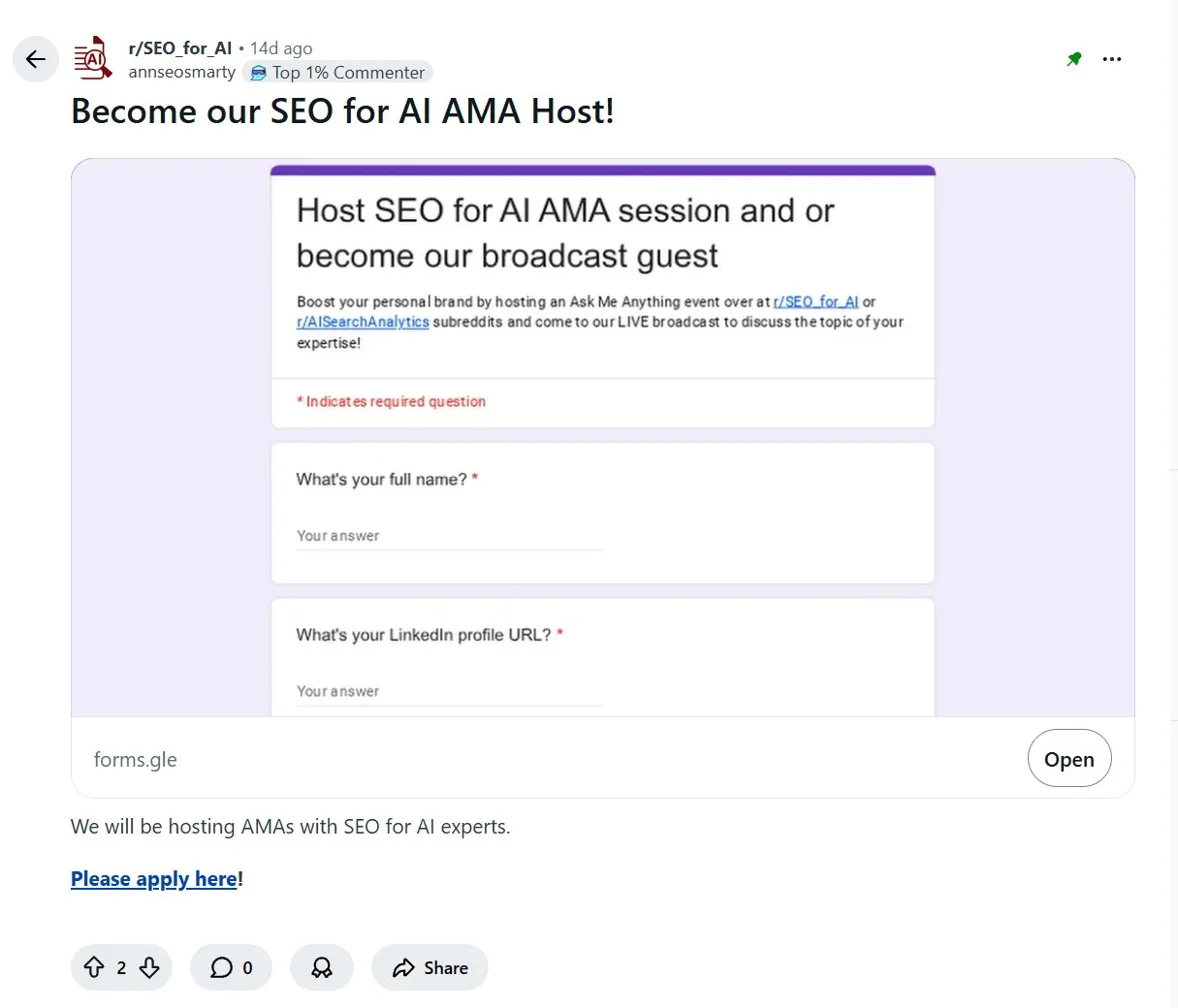Viewport: 1178px width, 1008px height.
Task: Click the r/SEO_for_AI subreddit avatar
Action: point(92,59)
